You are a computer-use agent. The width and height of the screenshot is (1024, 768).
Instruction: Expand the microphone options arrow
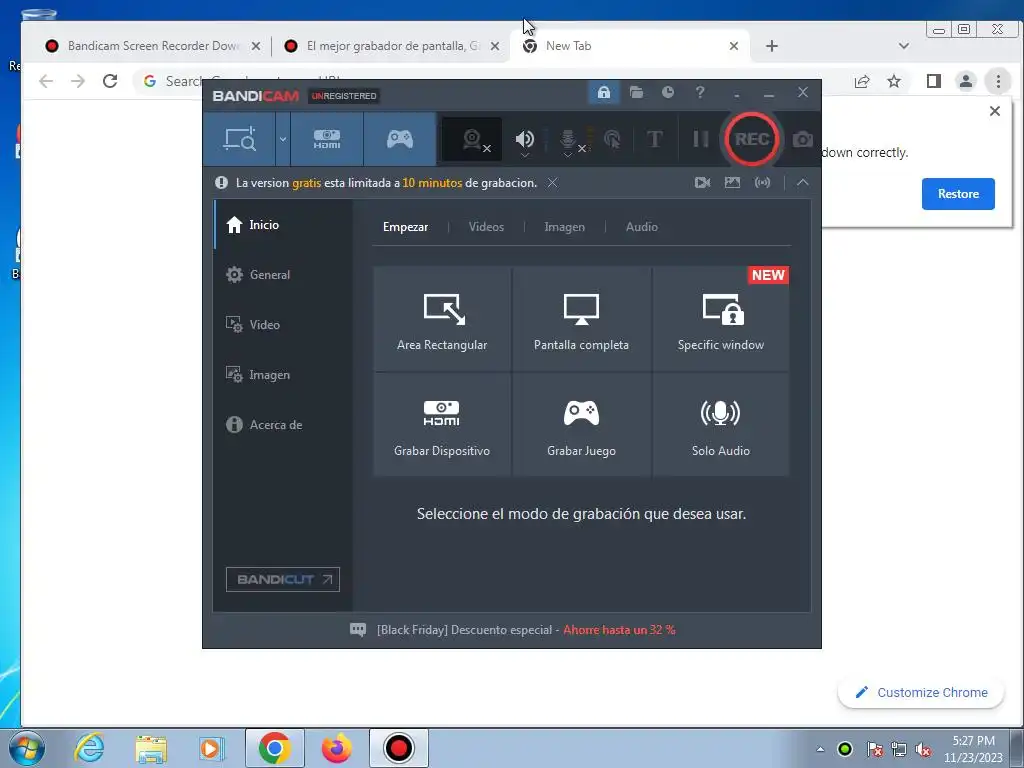pos(568,155)
